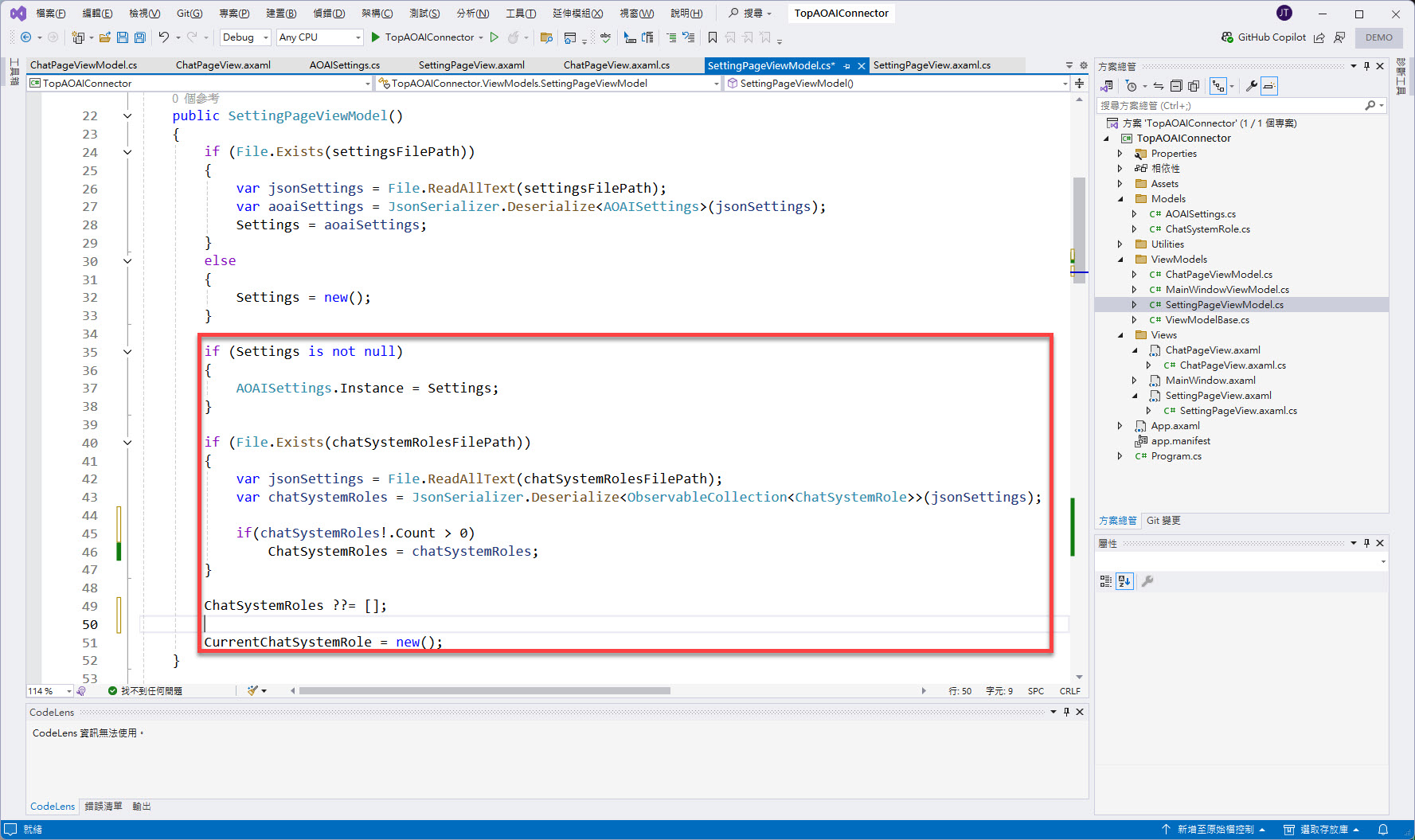Image resolution: width=1415 pixels, height=840 pixels.
Task: Pin the Solution Explorer panel
Action: tap(1366, 66)
